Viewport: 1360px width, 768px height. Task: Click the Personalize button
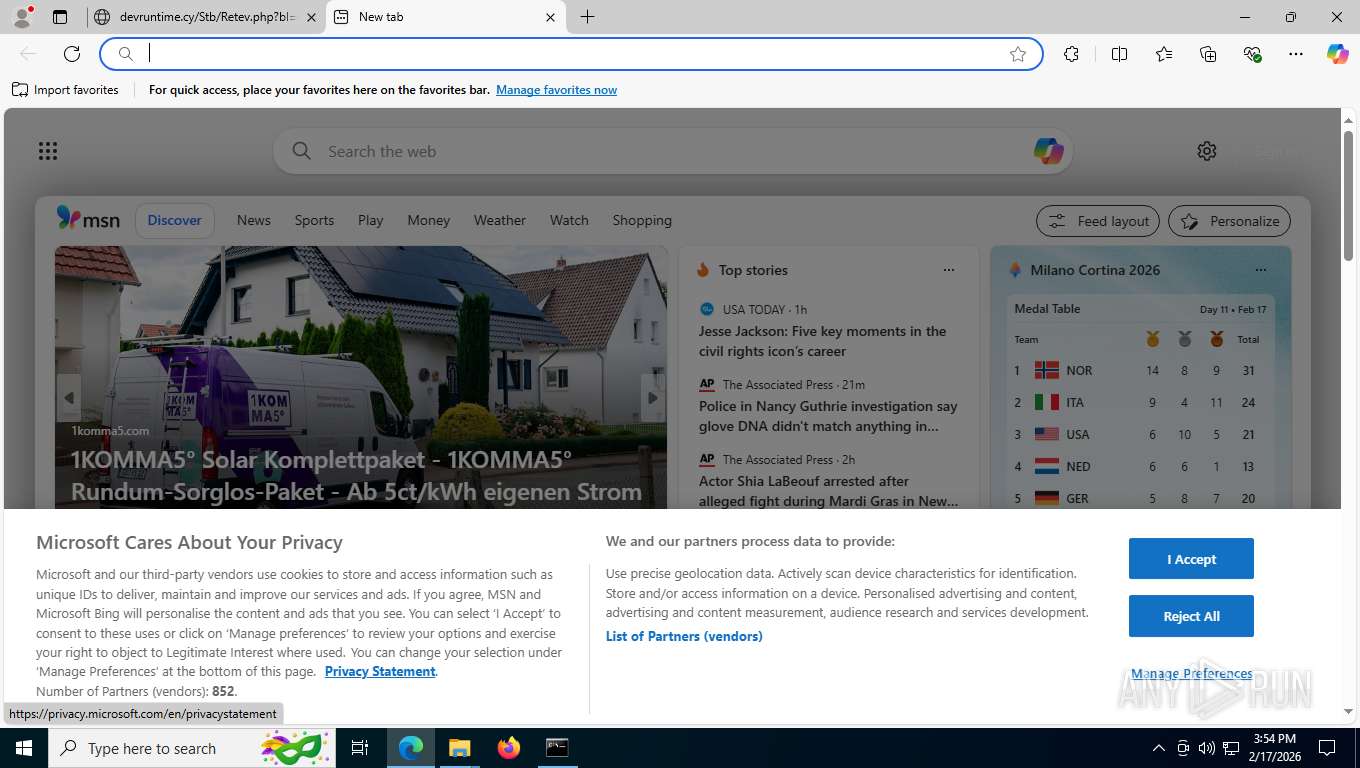1229,221
